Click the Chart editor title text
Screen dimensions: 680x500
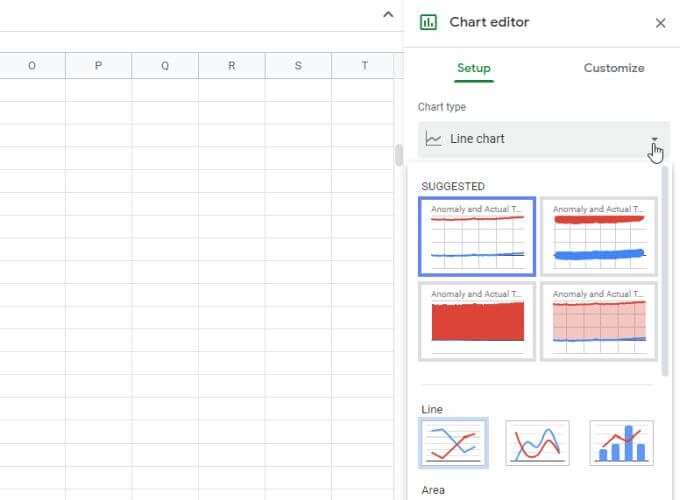(489, 22)
